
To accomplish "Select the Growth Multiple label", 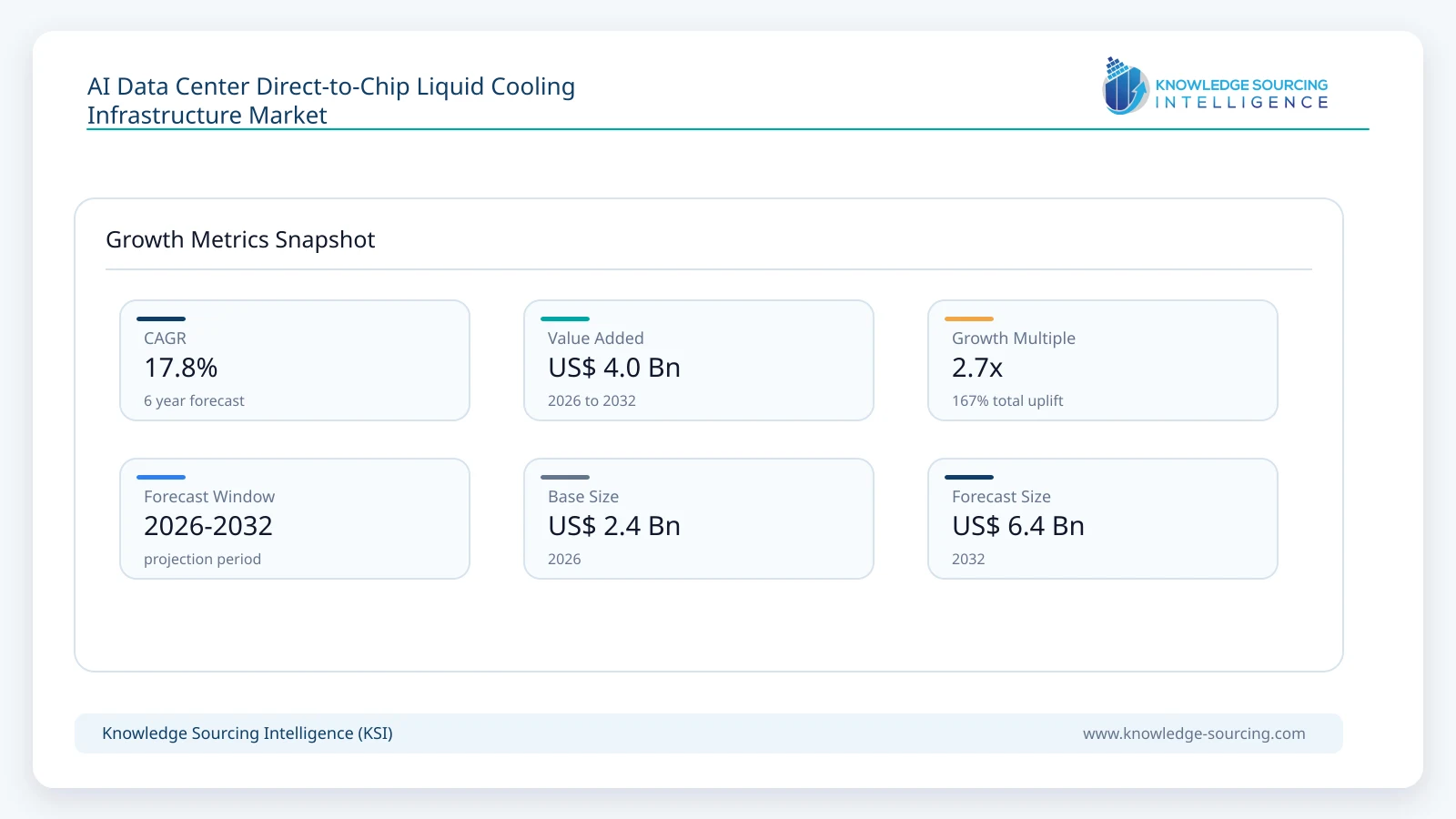I will click(x=1013, y=338).
